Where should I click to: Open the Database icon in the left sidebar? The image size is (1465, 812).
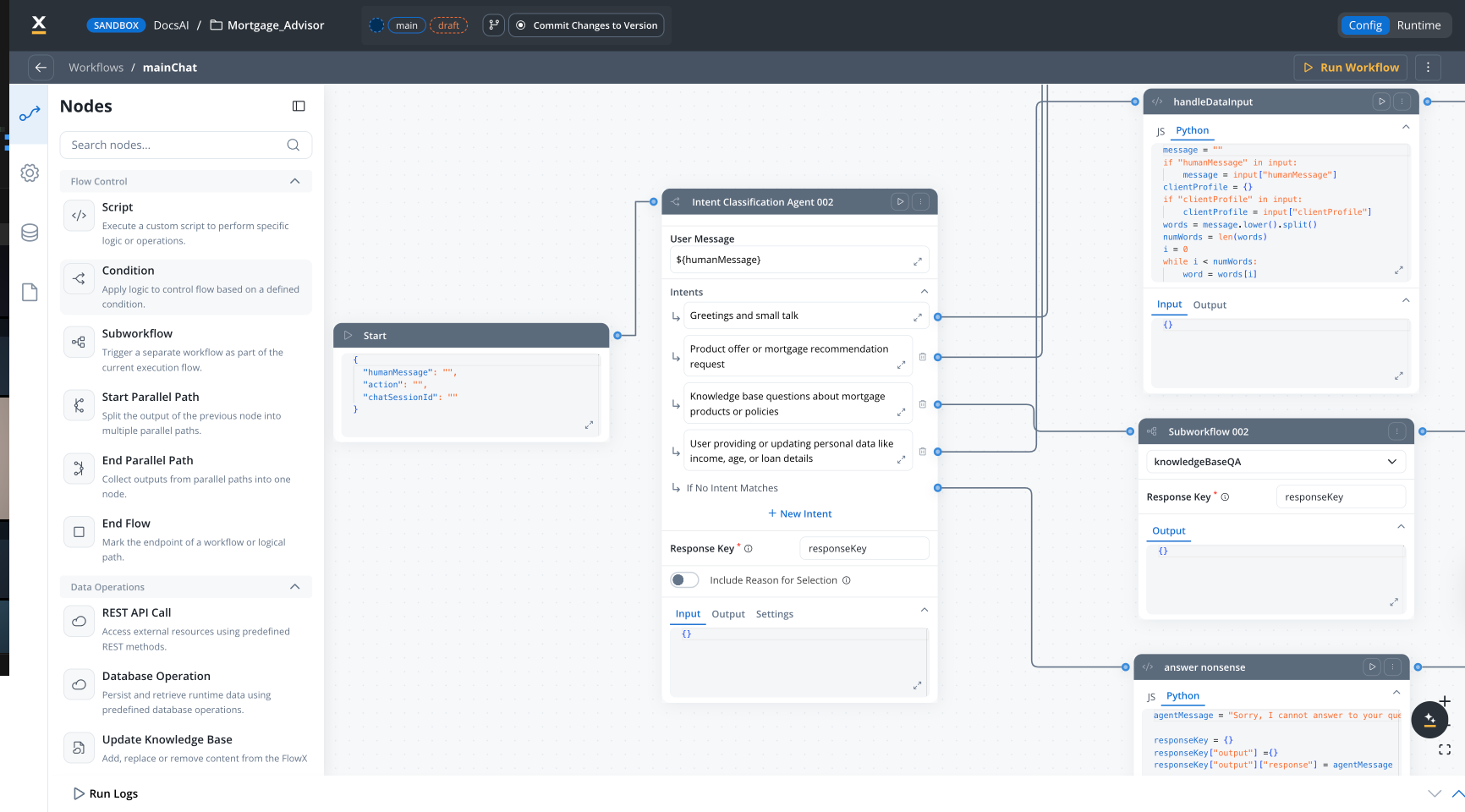point(29,233)
